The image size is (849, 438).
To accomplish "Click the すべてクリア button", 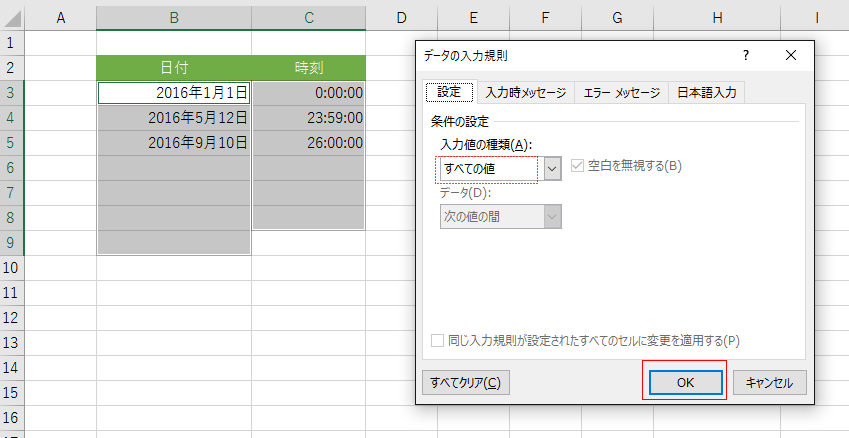I will tap(465, 382).
